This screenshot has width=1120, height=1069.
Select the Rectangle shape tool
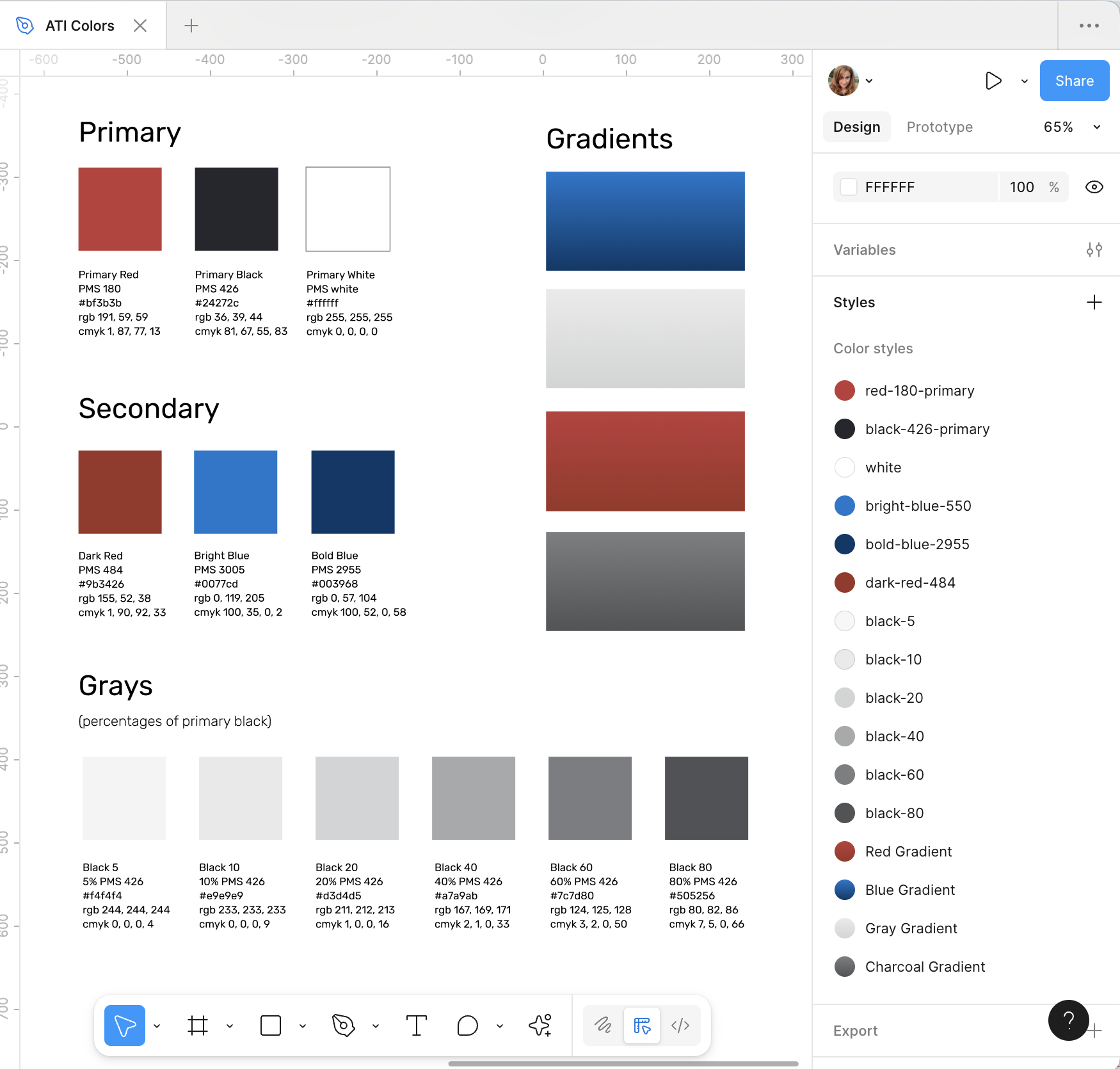[x=271, y=1025]
